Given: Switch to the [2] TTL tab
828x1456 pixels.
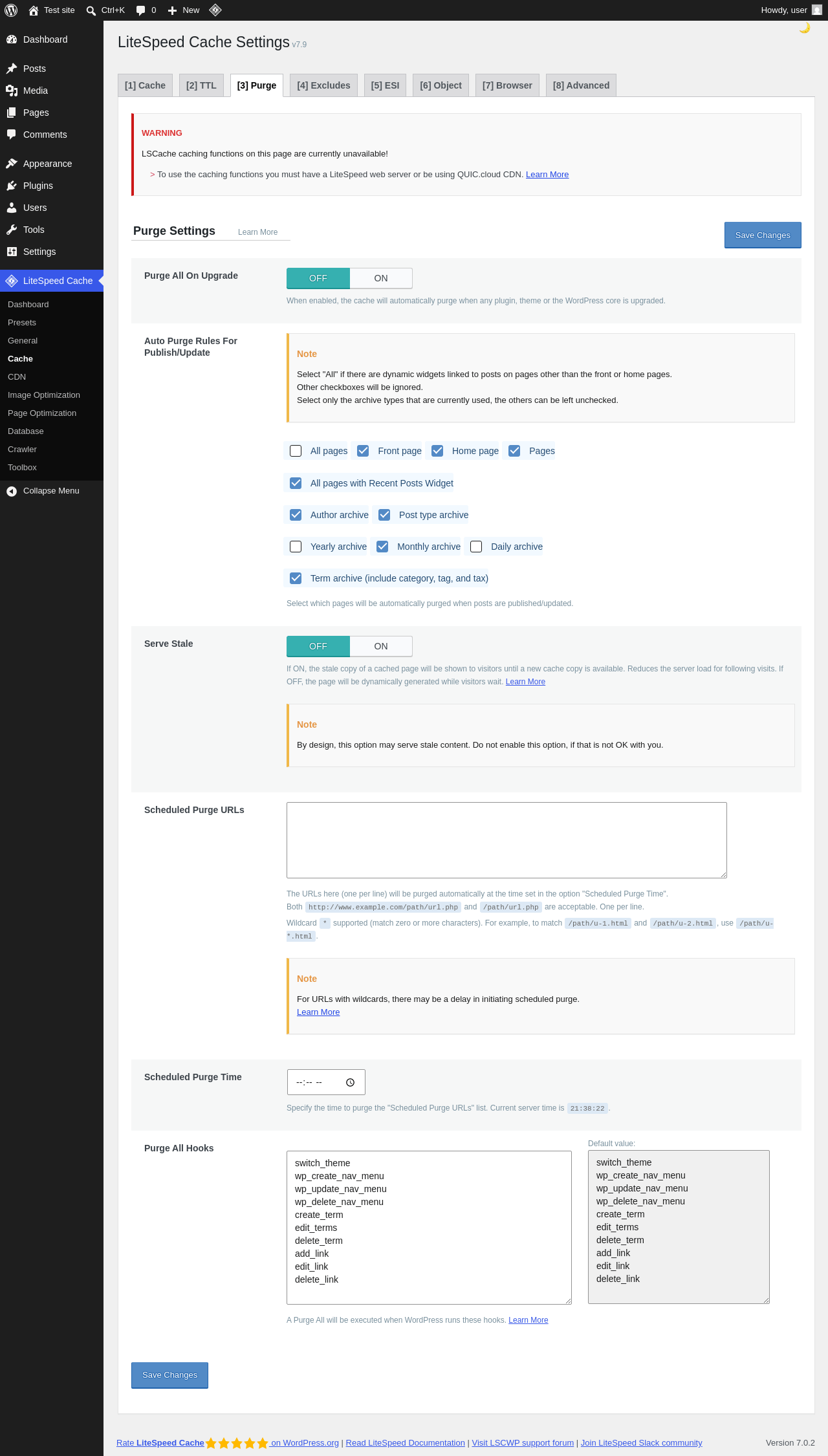Looking at the screenshot, I should [x=201, y=85].
